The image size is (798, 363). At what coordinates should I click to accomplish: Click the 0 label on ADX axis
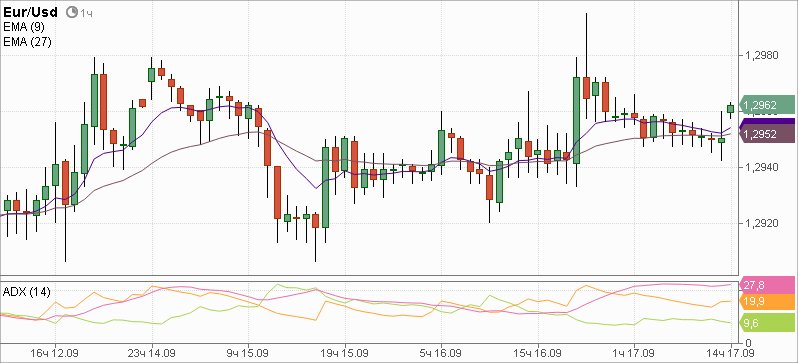pyautogui.click(x=747, y=342)
